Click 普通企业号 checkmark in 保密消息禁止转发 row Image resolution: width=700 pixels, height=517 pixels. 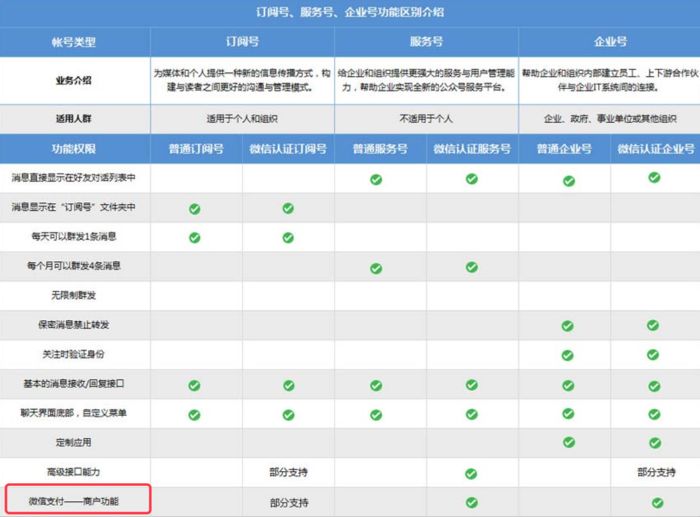pyautogui.click(x=567, y=326)
